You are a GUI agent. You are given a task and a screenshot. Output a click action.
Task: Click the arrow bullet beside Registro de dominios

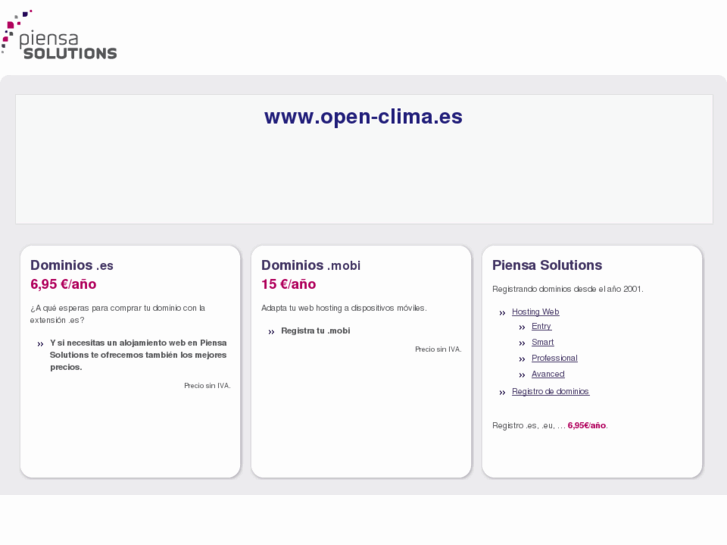click(502, 393)
